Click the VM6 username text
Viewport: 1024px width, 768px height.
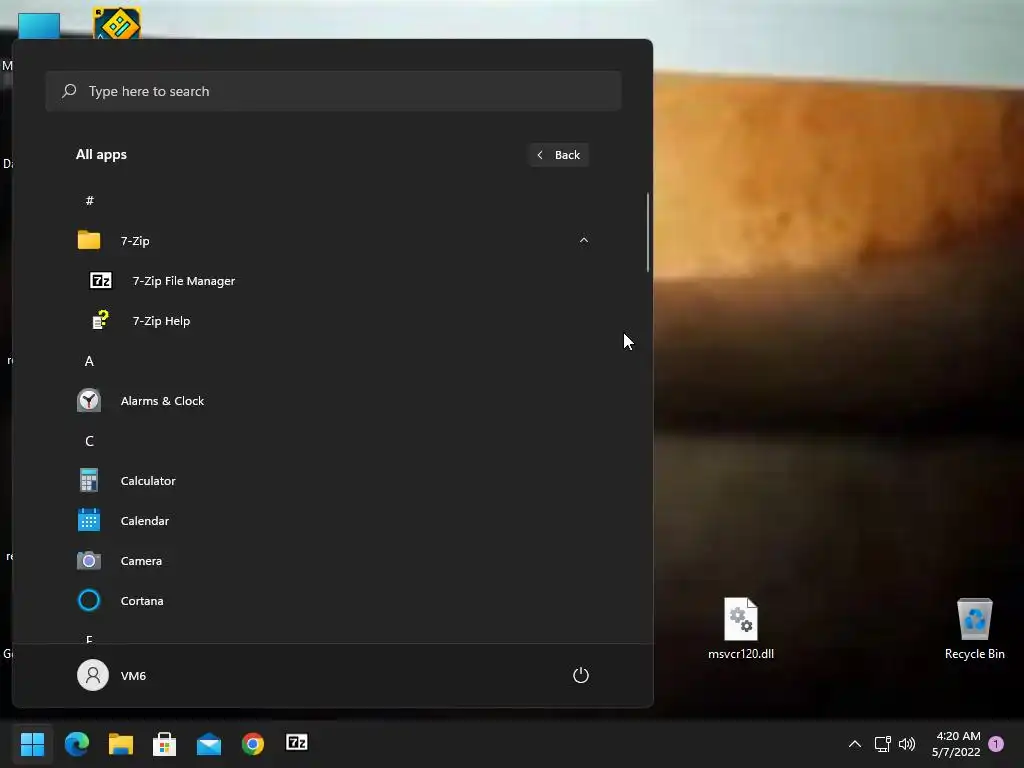133,676
